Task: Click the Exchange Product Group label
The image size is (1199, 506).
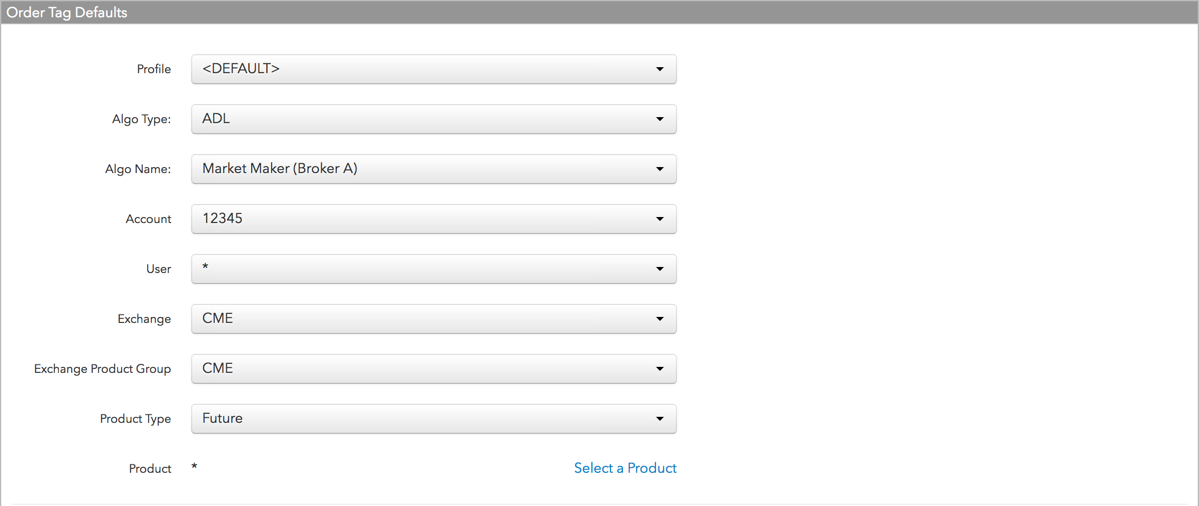Action: (102, 369)
